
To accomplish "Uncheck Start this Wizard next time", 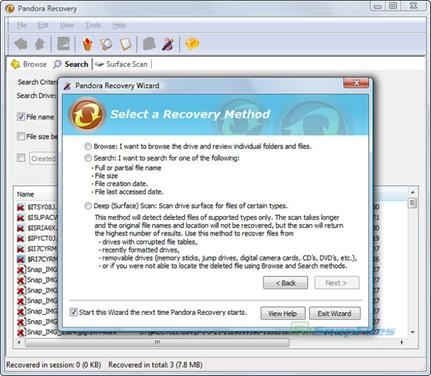I will [x=74, y=312].
